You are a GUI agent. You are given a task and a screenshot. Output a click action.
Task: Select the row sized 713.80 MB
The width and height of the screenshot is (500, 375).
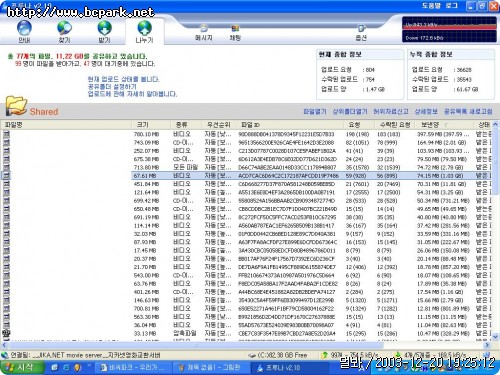point(246,167)
